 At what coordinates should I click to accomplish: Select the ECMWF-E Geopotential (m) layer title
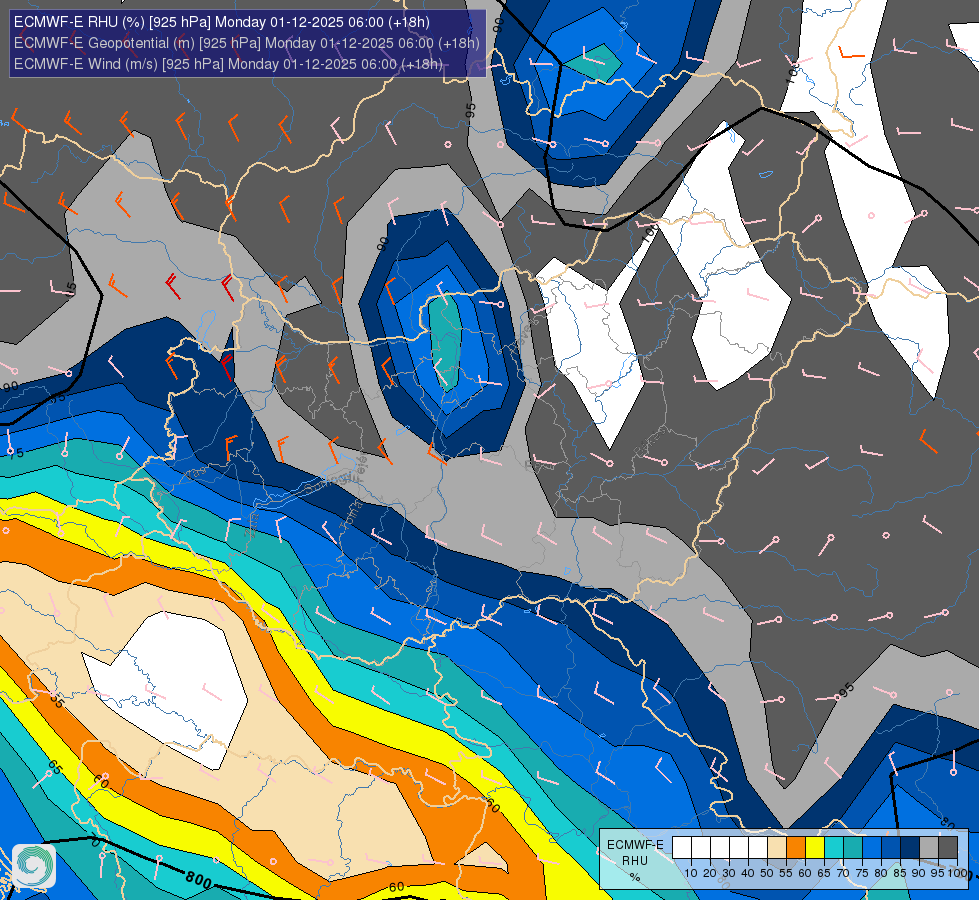click(247, 43)
